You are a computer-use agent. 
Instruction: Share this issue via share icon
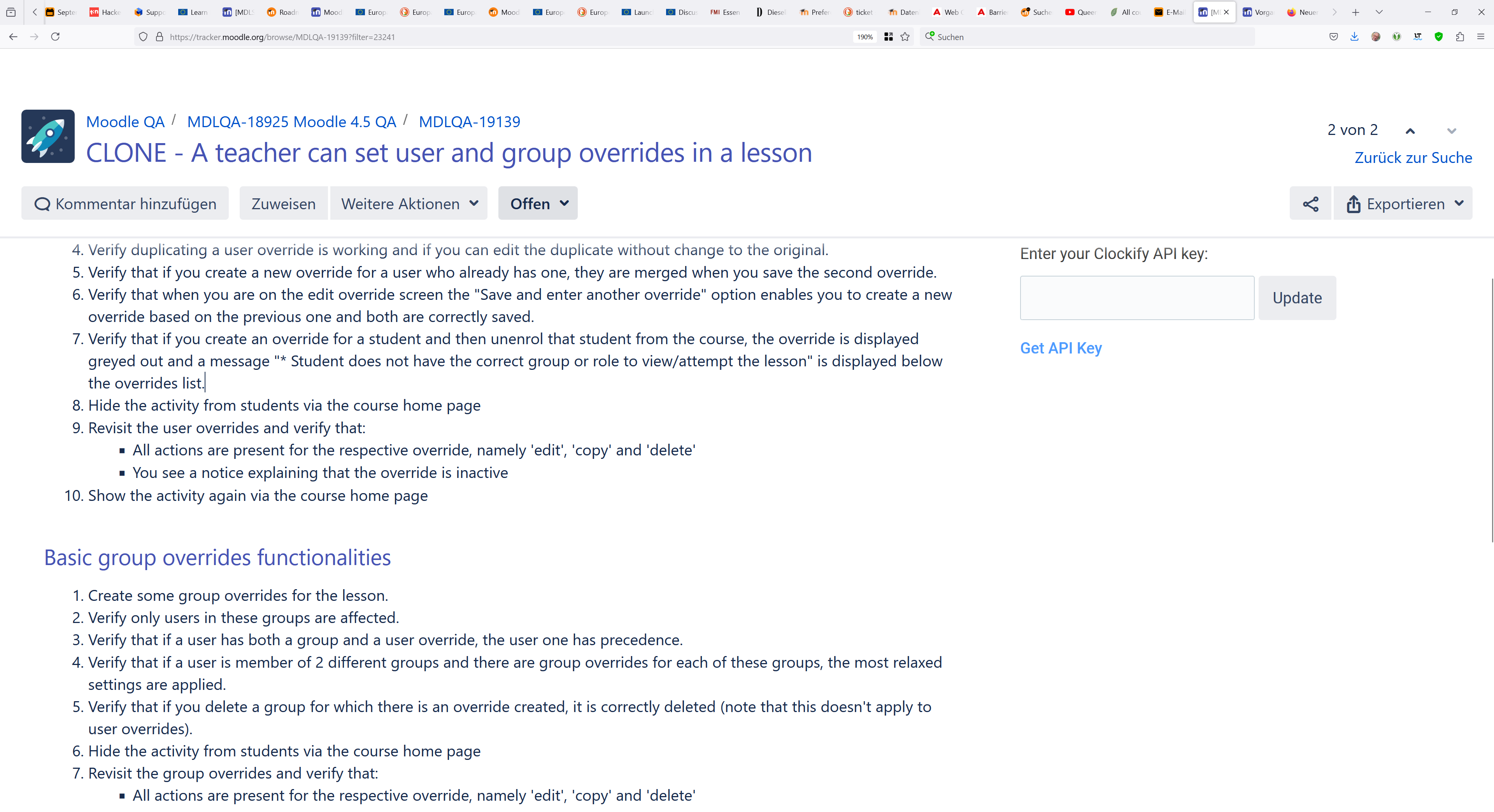1310,203
